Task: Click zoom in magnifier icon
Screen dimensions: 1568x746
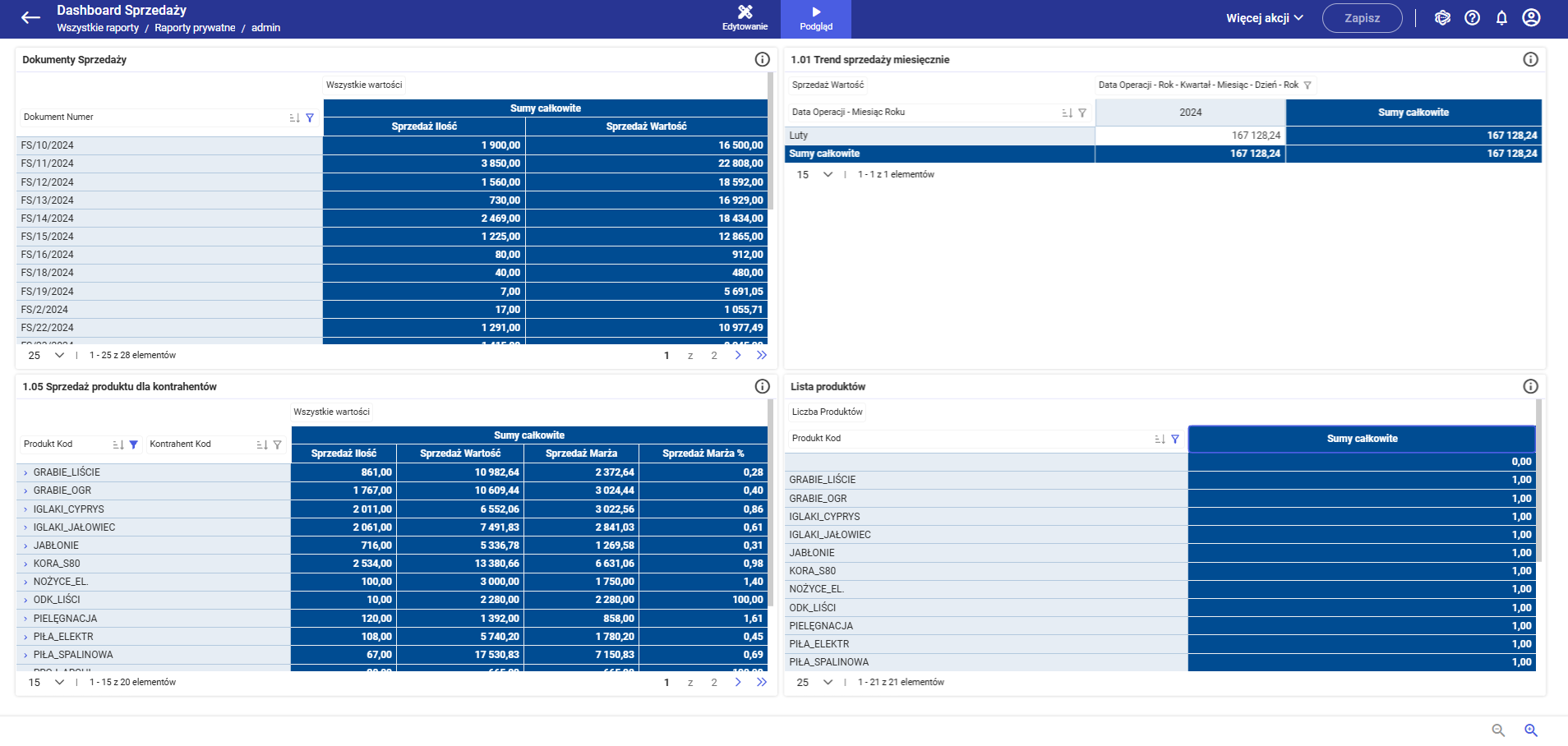Action: coord(1531,730)
